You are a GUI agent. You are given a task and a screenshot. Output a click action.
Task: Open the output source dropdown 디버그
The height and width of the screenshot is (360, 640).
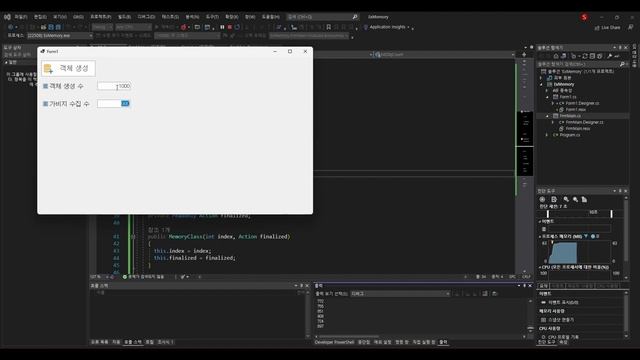point(400,294)
